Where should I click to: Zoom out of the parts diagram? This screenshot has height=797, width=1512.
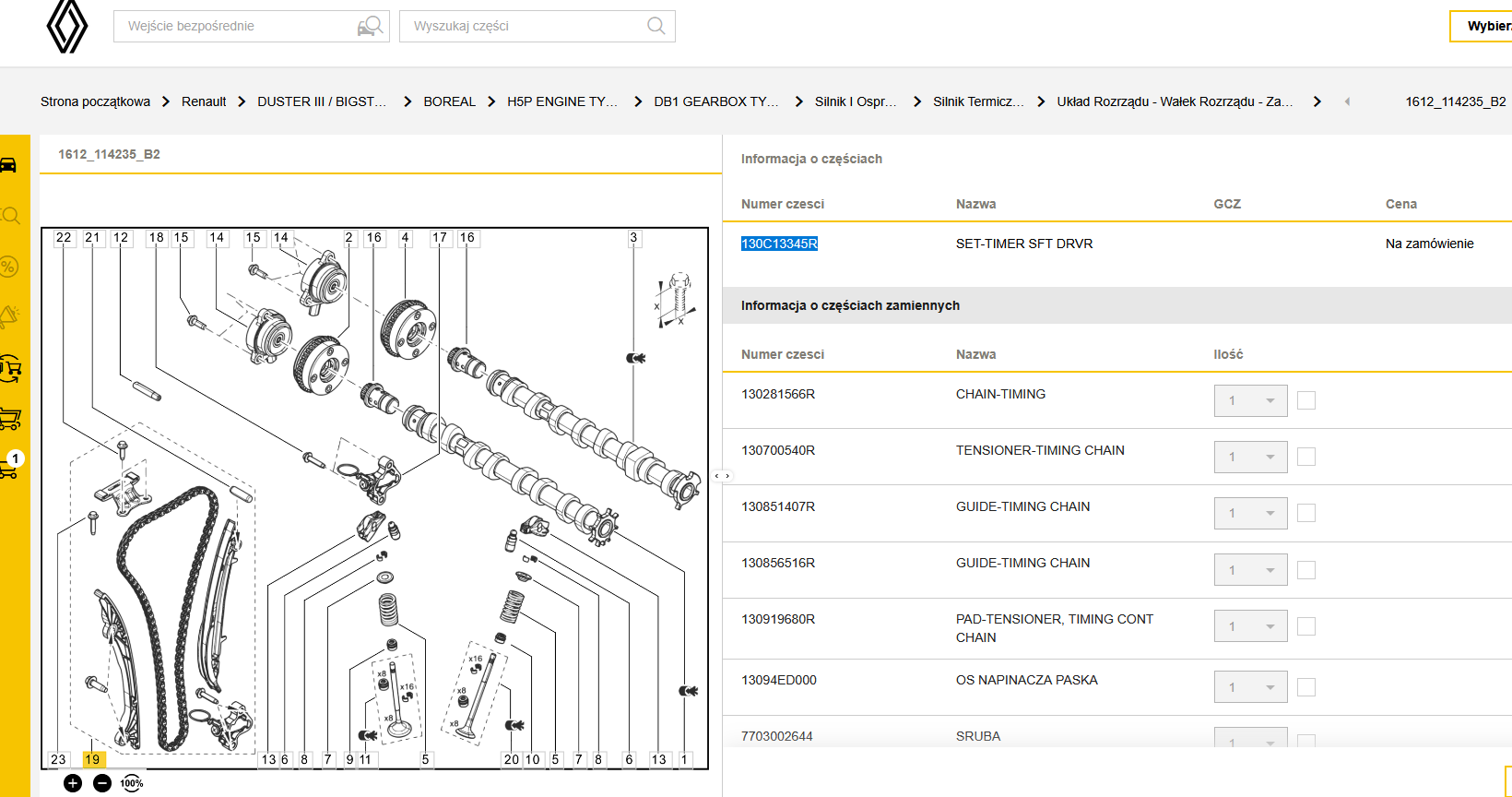tap(102, 783)
